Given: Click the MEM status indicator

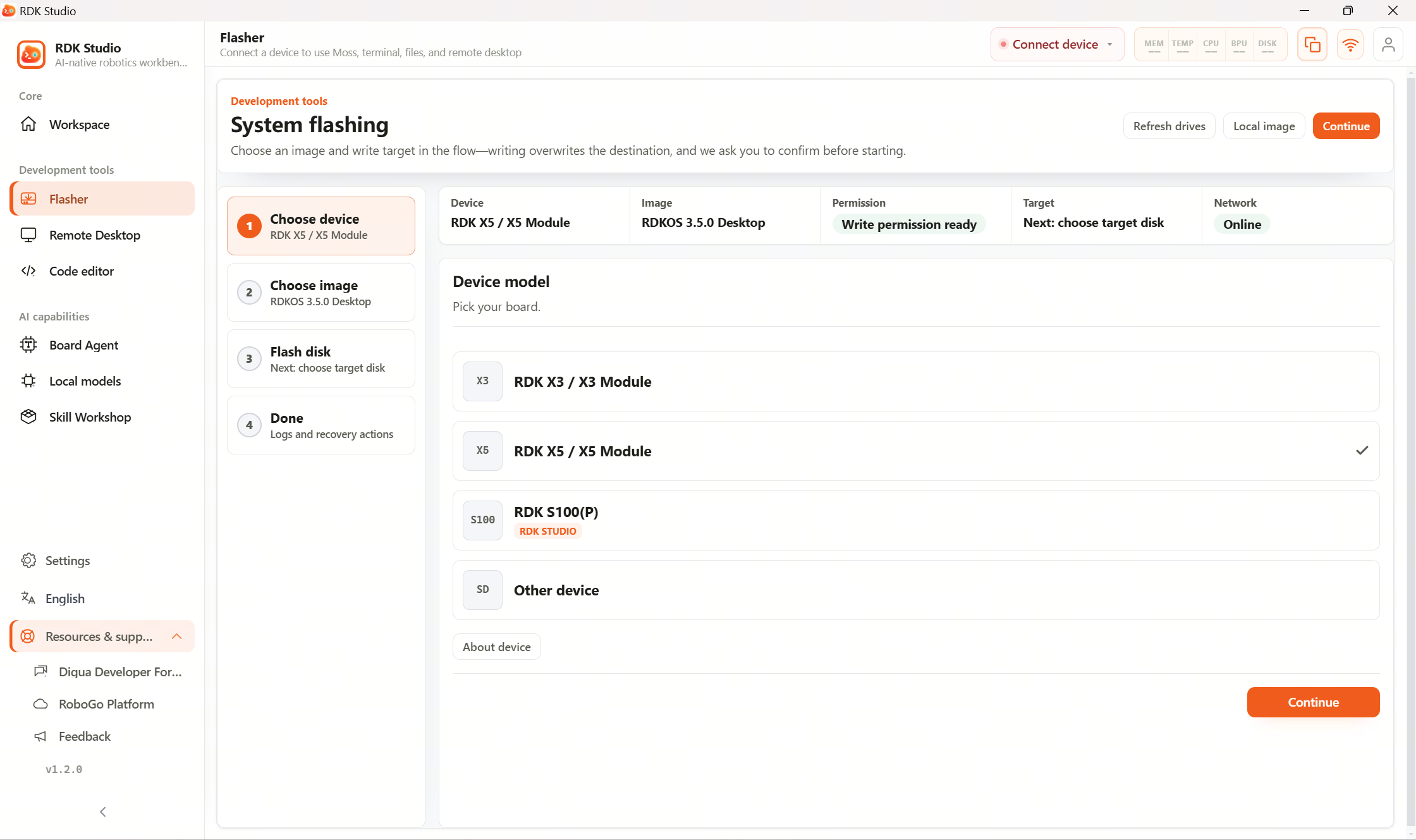Looking at the screenshot, I should pos(1154,44).
